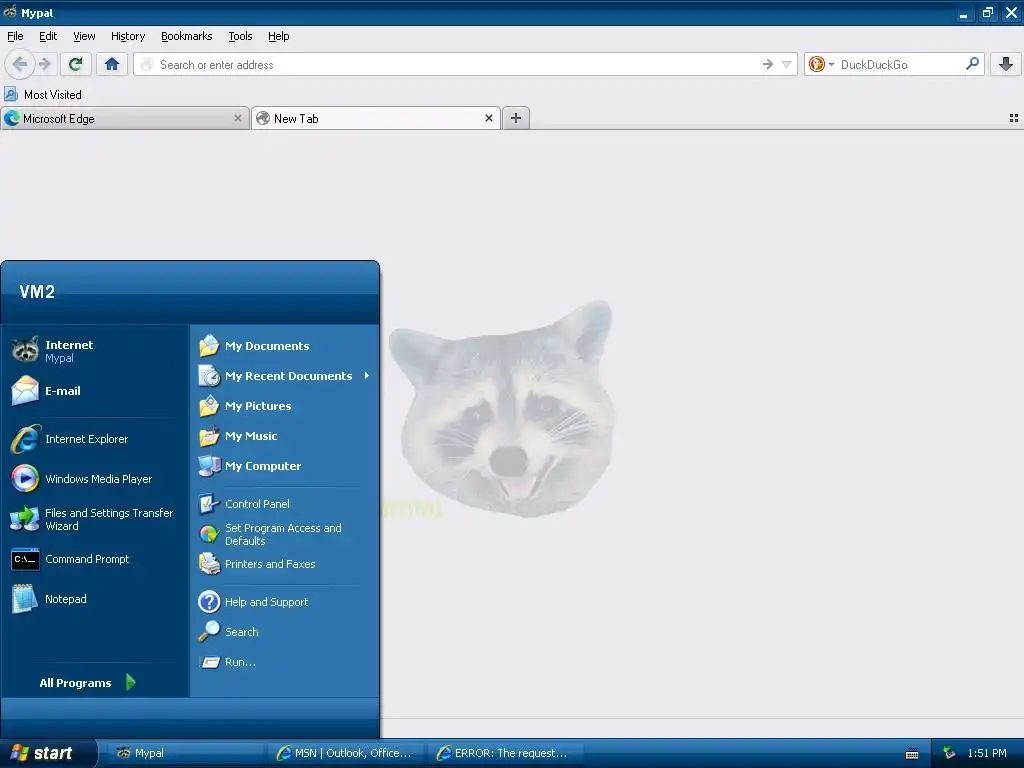
Task: Switch to MSN | Outlook taskbar window
Action: point(346,753)
